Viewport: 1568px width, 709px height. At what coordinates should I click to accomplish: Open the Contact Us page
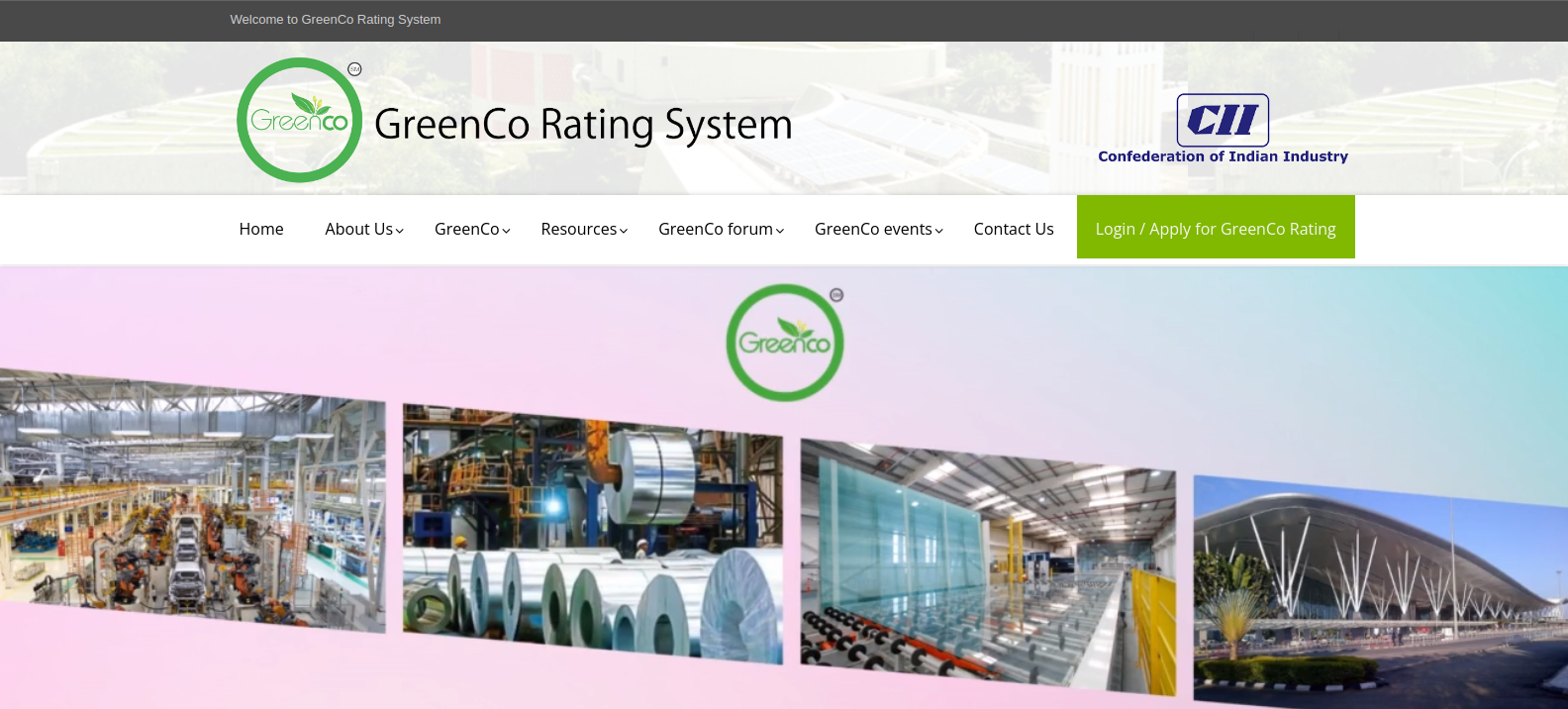(x=1014, y=229)
